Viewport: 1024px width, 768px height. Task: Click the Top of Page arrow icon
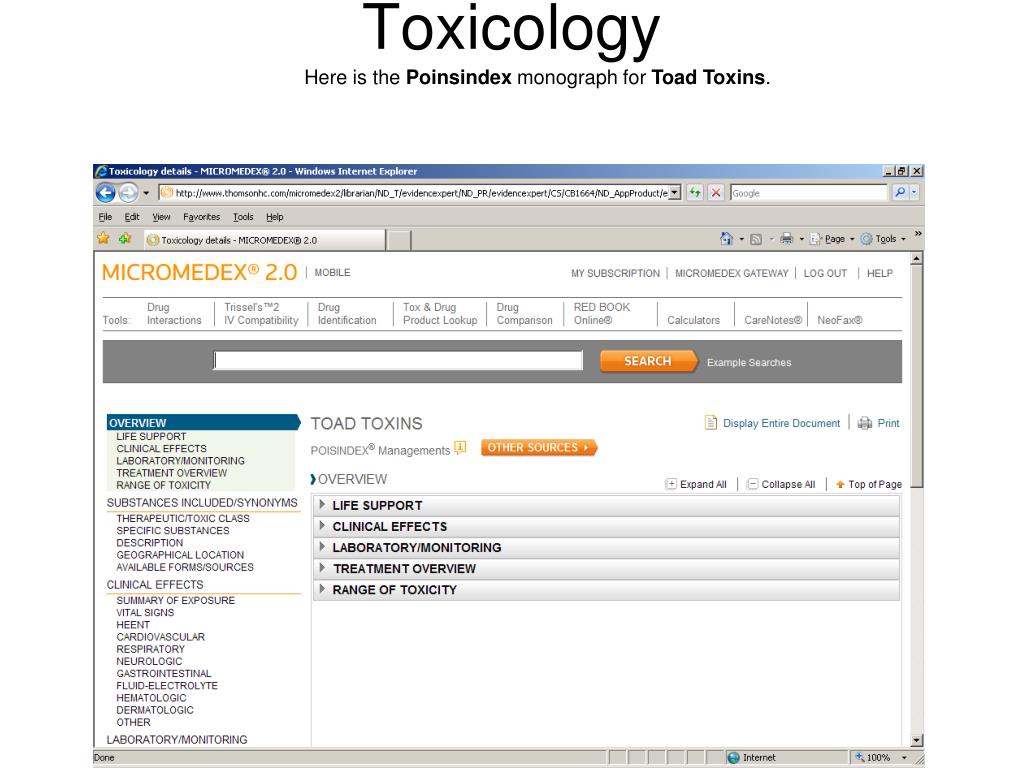(x=840, y=485)
